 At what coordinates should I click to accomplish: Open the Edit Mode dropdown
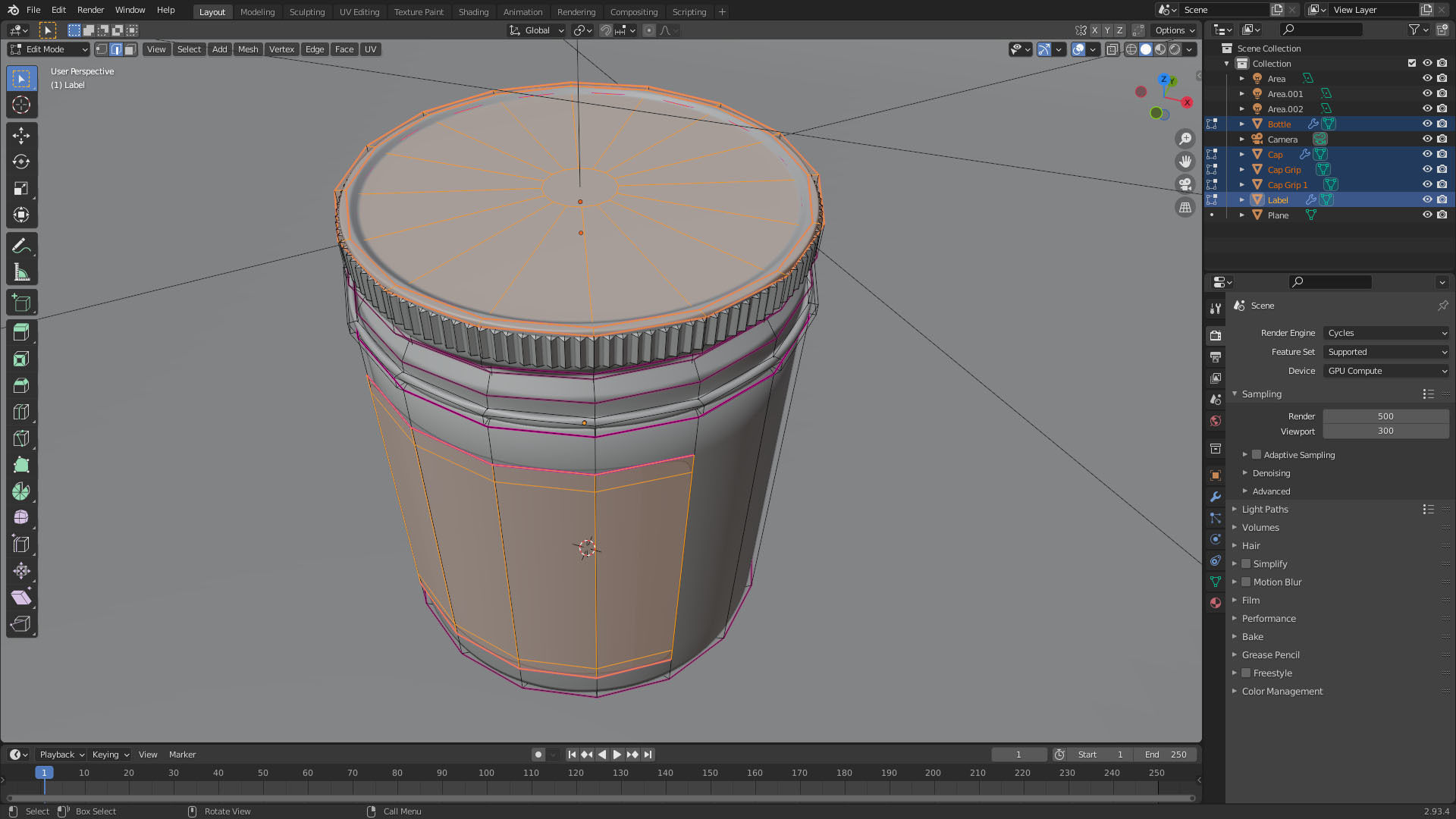49,49
